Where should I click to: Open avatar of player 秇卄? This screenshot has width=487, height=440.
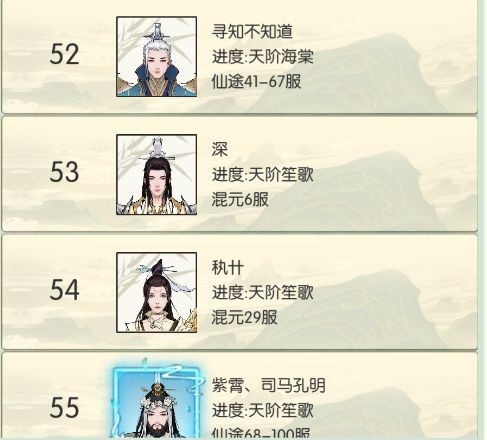[x=156, y=292]
